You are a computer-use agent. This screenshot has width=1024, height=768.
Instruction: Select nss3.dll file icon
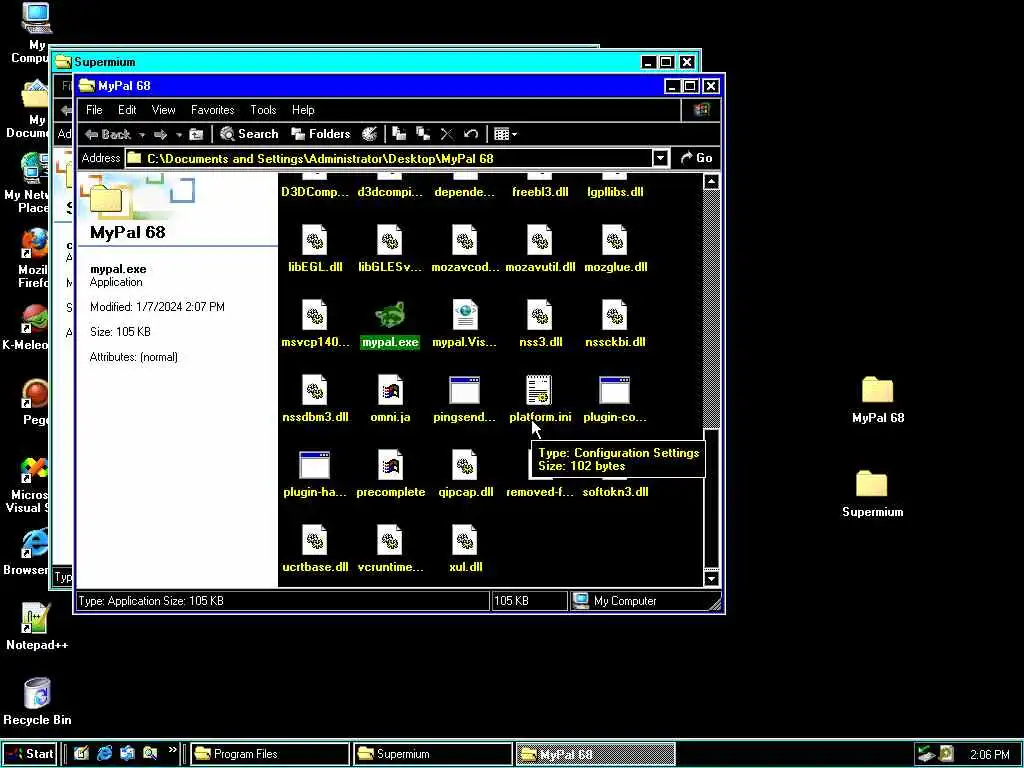540,315
